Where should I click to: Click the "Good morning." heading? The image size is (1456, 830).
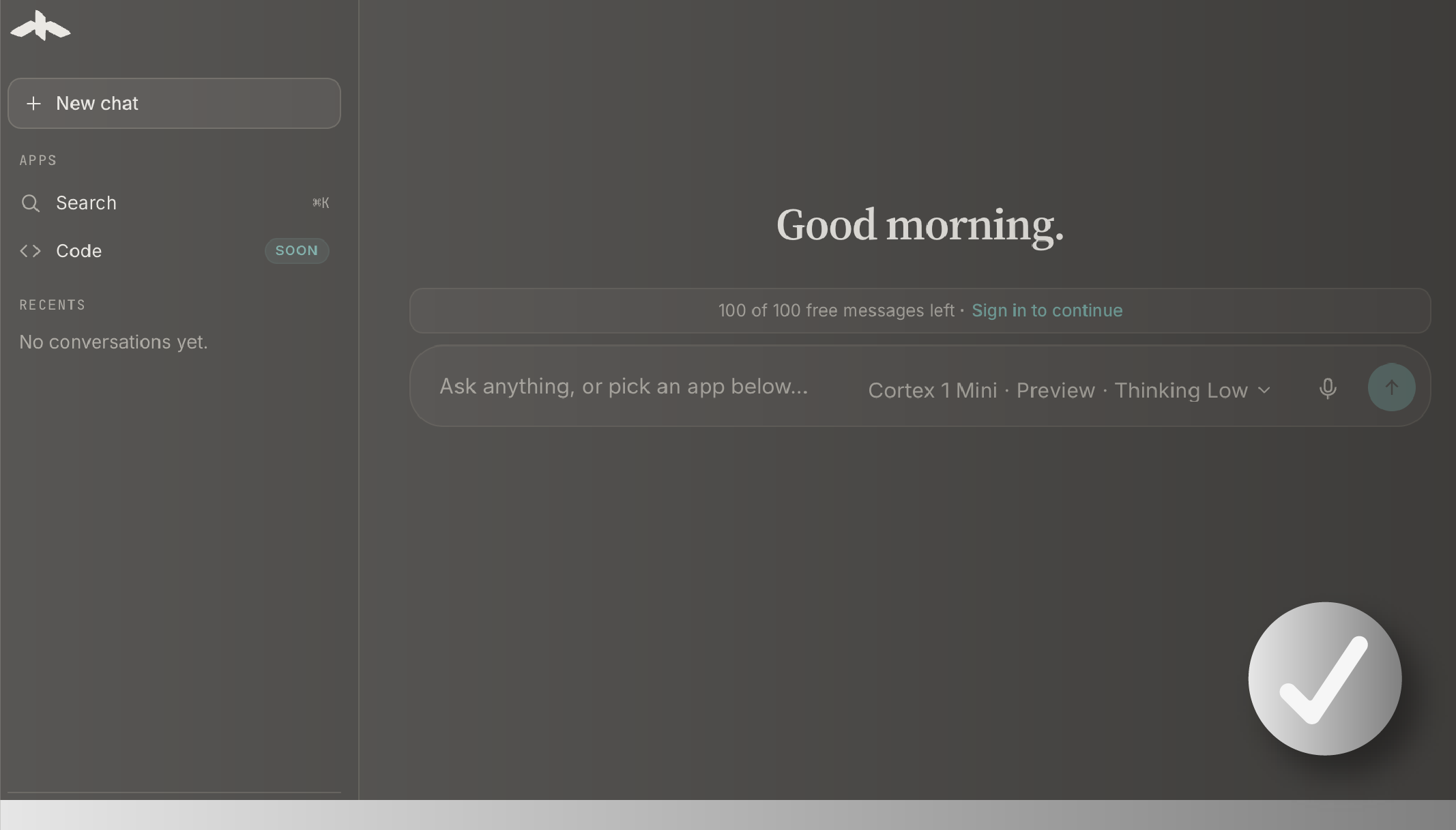(920, 226)
